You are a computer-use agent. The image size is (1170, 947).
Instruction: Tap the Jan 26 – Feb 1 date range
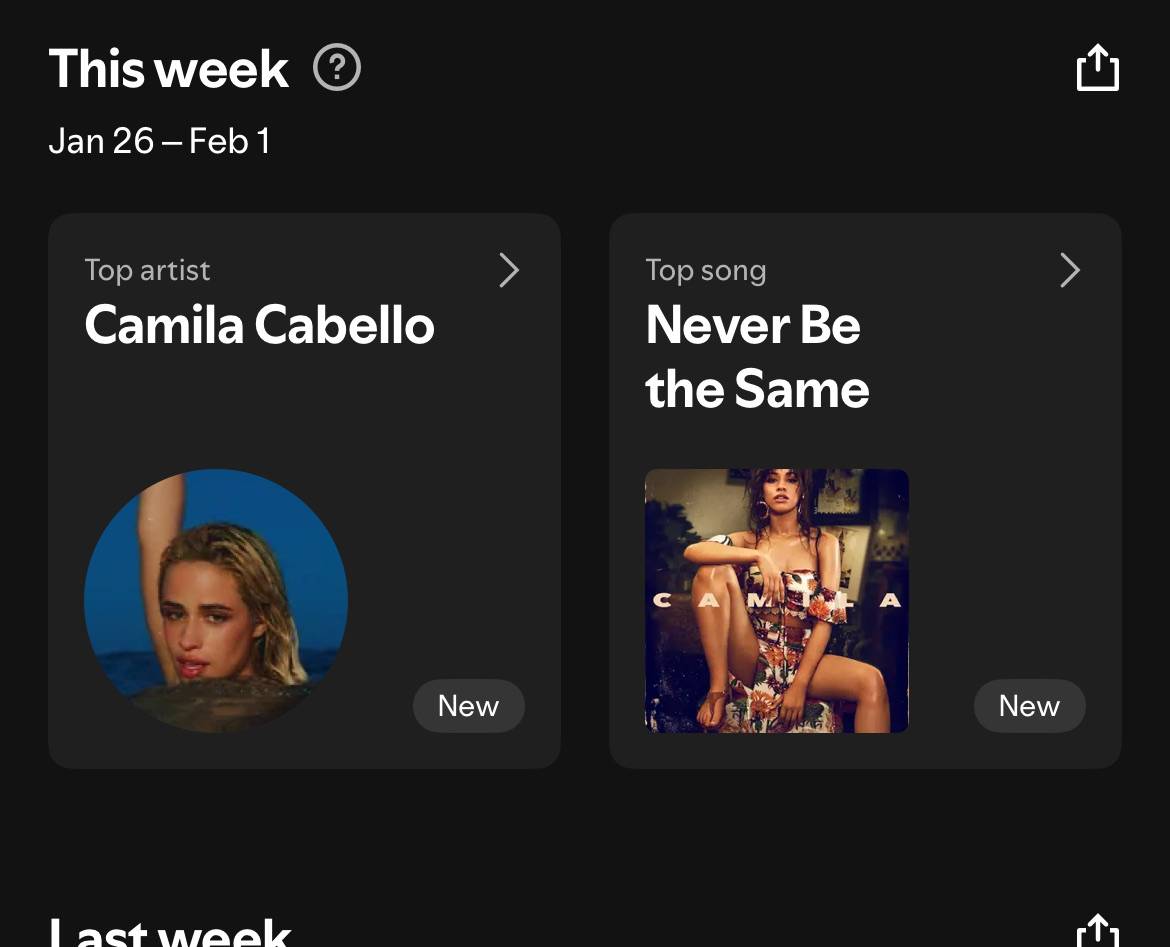click(159, 141)
